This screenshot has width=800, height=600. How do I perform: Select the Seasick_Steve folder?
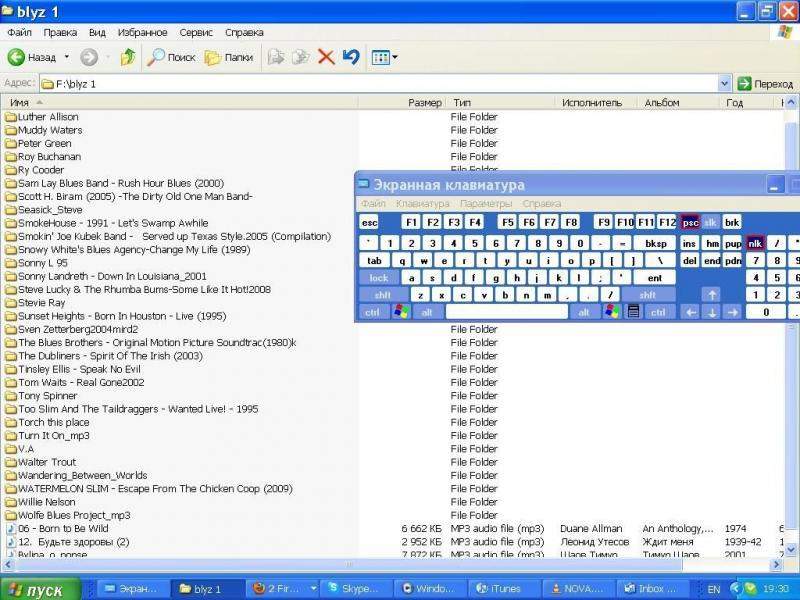click(44, 210)
